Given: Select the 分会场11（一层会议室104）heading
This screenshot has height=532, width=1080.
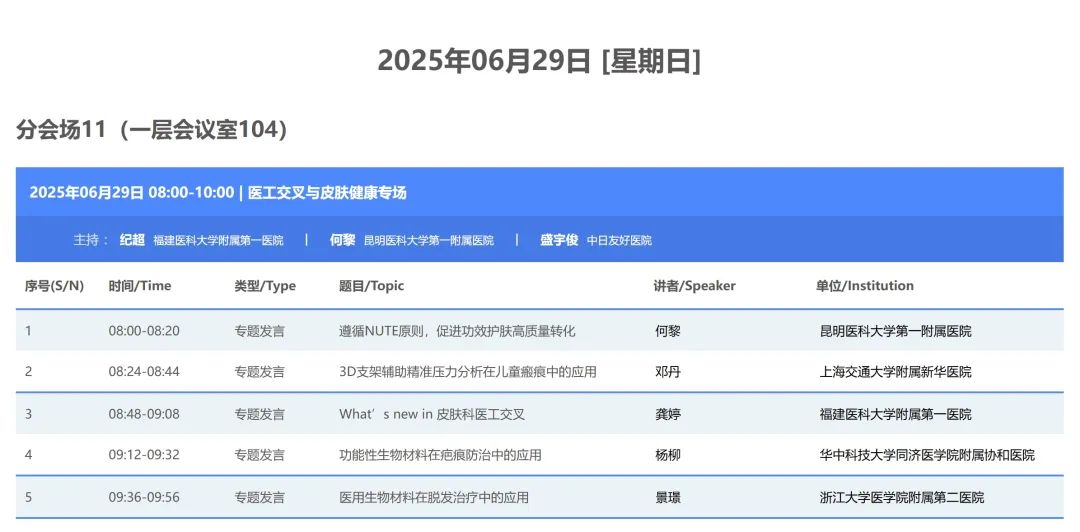Looking at the screenshot, I should (152, 130).
